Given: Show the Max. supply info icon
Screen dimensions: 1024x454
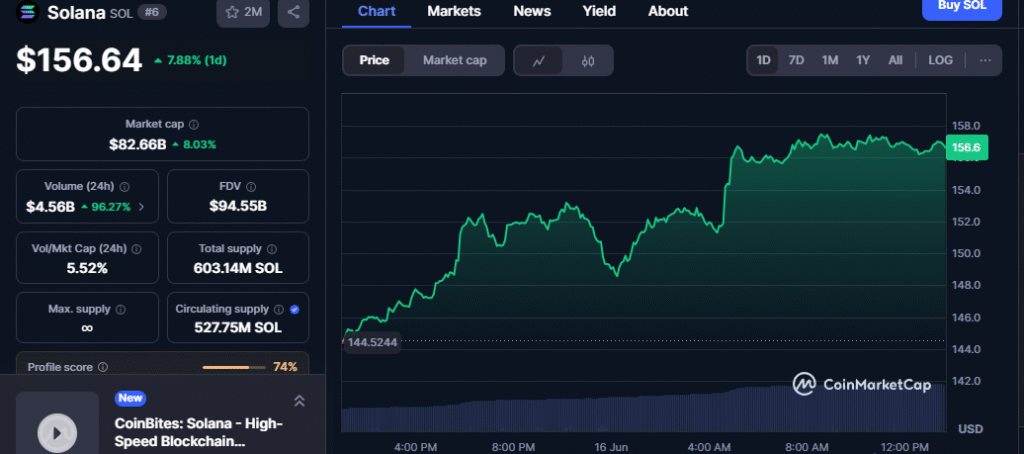Looking at the screenshot, I should (x=121, y=309).
